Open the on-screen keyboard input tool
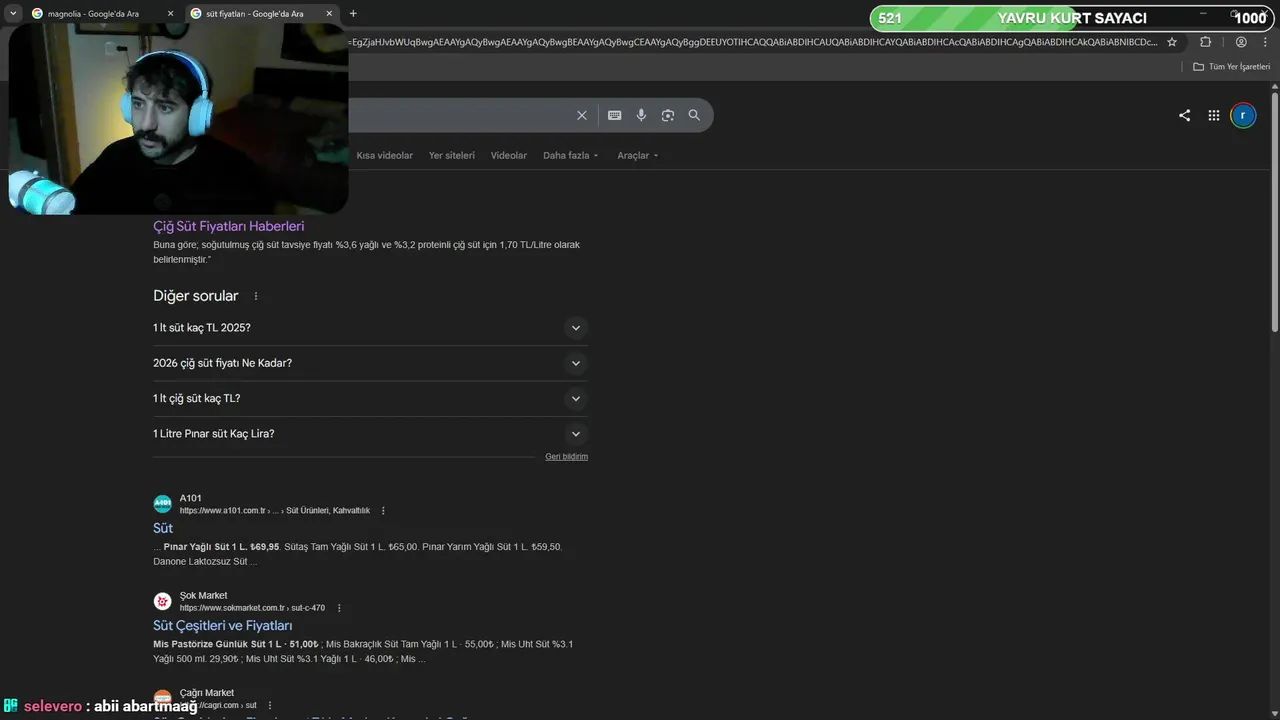 click(x=615, y=115)
